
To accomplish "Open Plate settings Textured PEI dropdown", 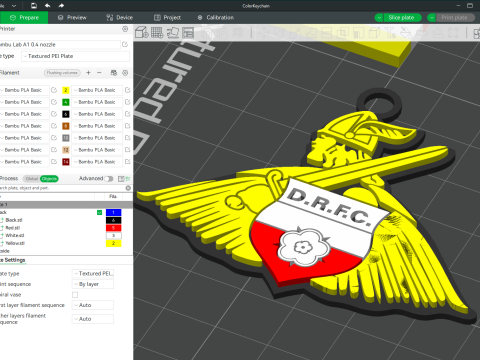I will pyautogui.click(x=93, y=273).
